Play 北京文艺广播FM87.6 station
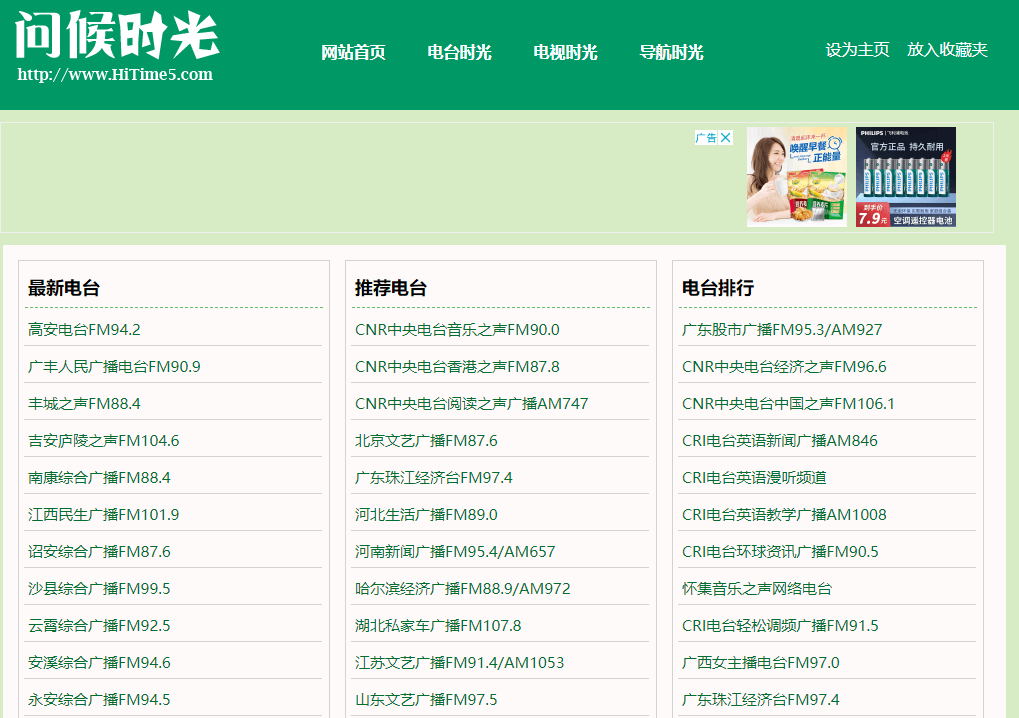Screen dimensions: 1019x718 [x=426, y=441]
